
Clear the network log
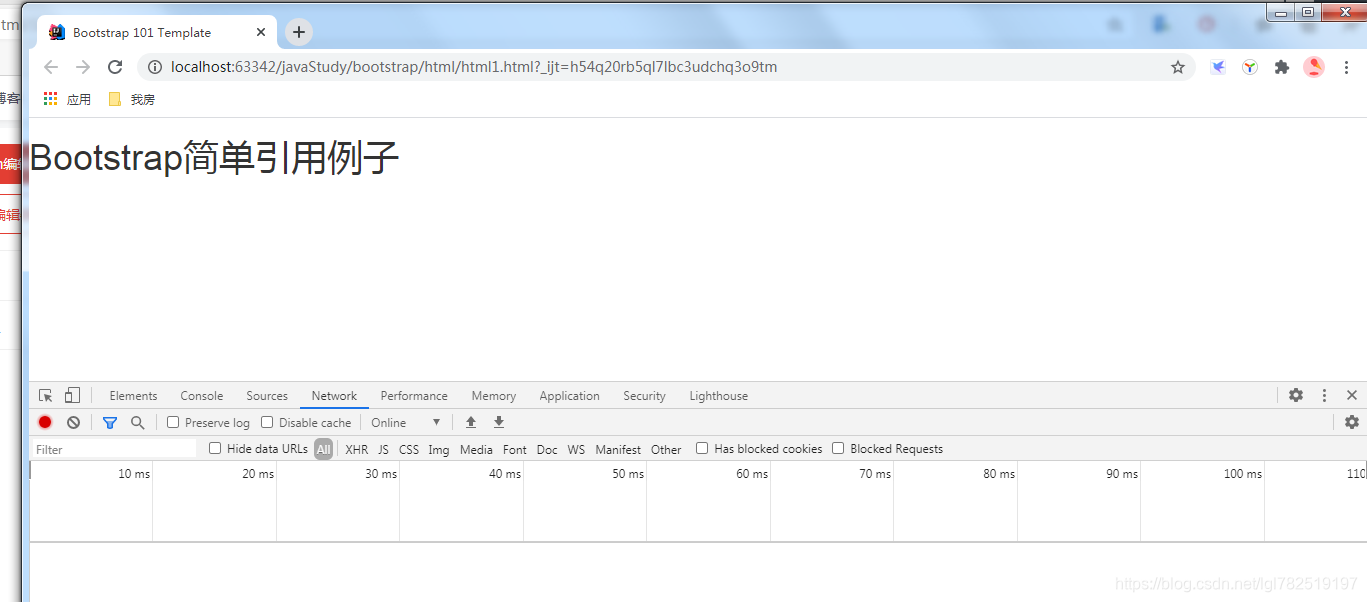click(x=73, y=422)
